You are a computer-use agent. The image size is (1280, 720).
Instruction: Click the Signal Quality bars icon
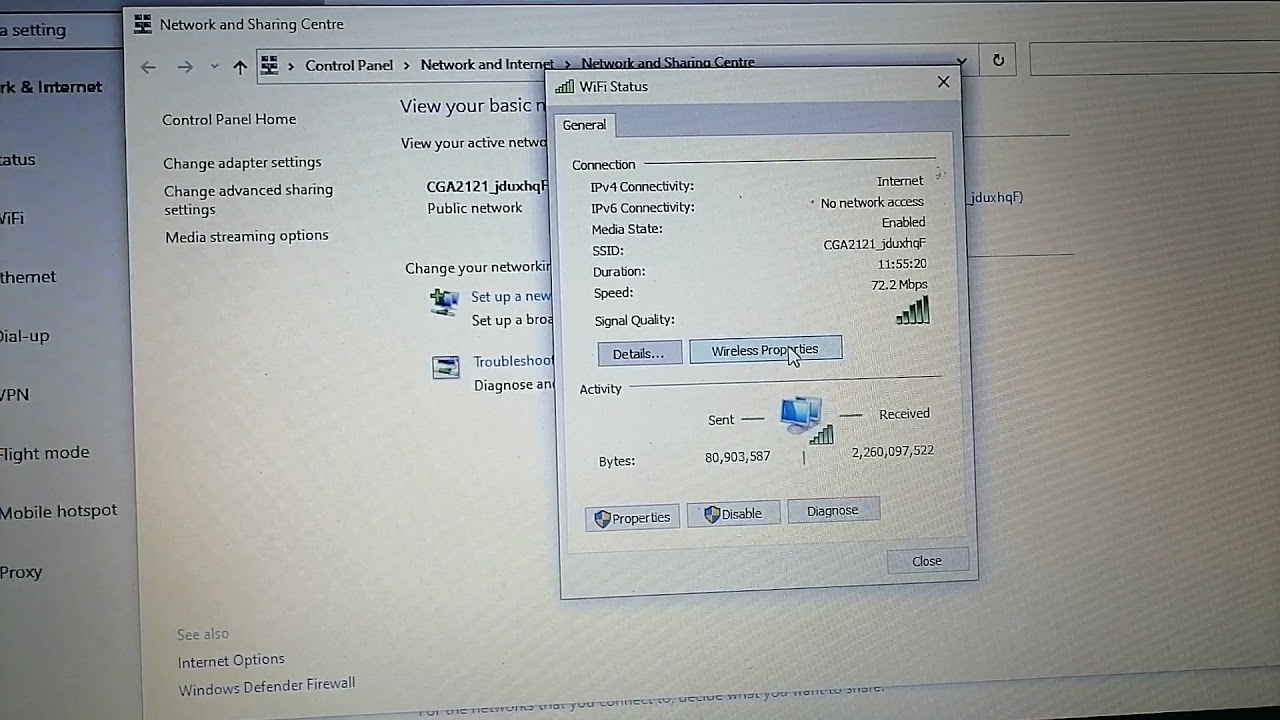pyautogui.click(x=913, y=312)
